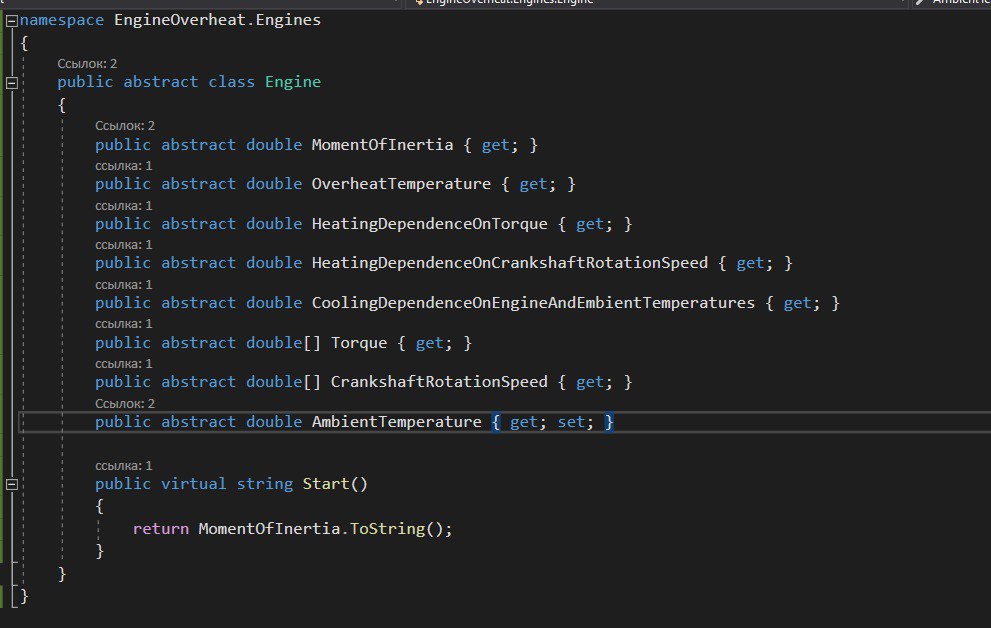
Task: Collapse the EngineOverheat.Engines namespace block
Action: (11, 21)
